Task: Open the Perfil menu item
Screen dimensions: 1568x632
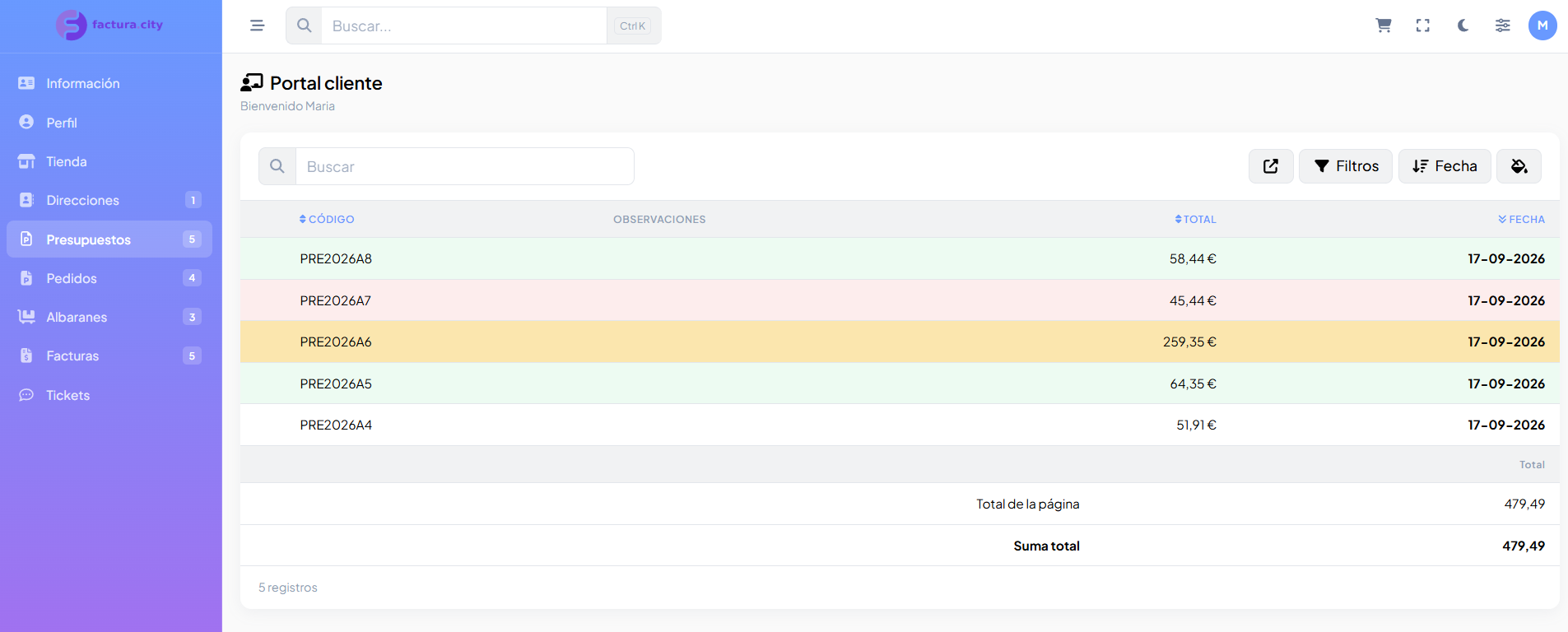Action: click(x=109, y=123)
